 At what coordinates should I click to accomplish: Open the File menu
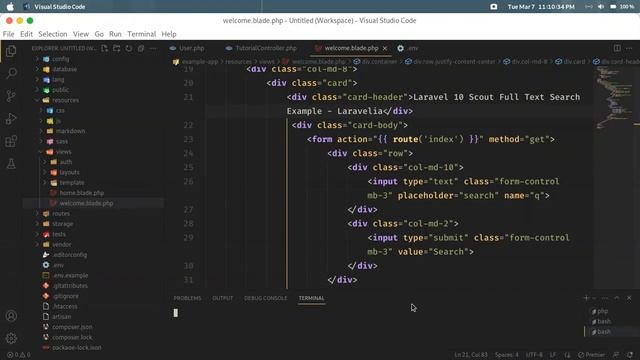pyautogui.click(x=9, y=34)
